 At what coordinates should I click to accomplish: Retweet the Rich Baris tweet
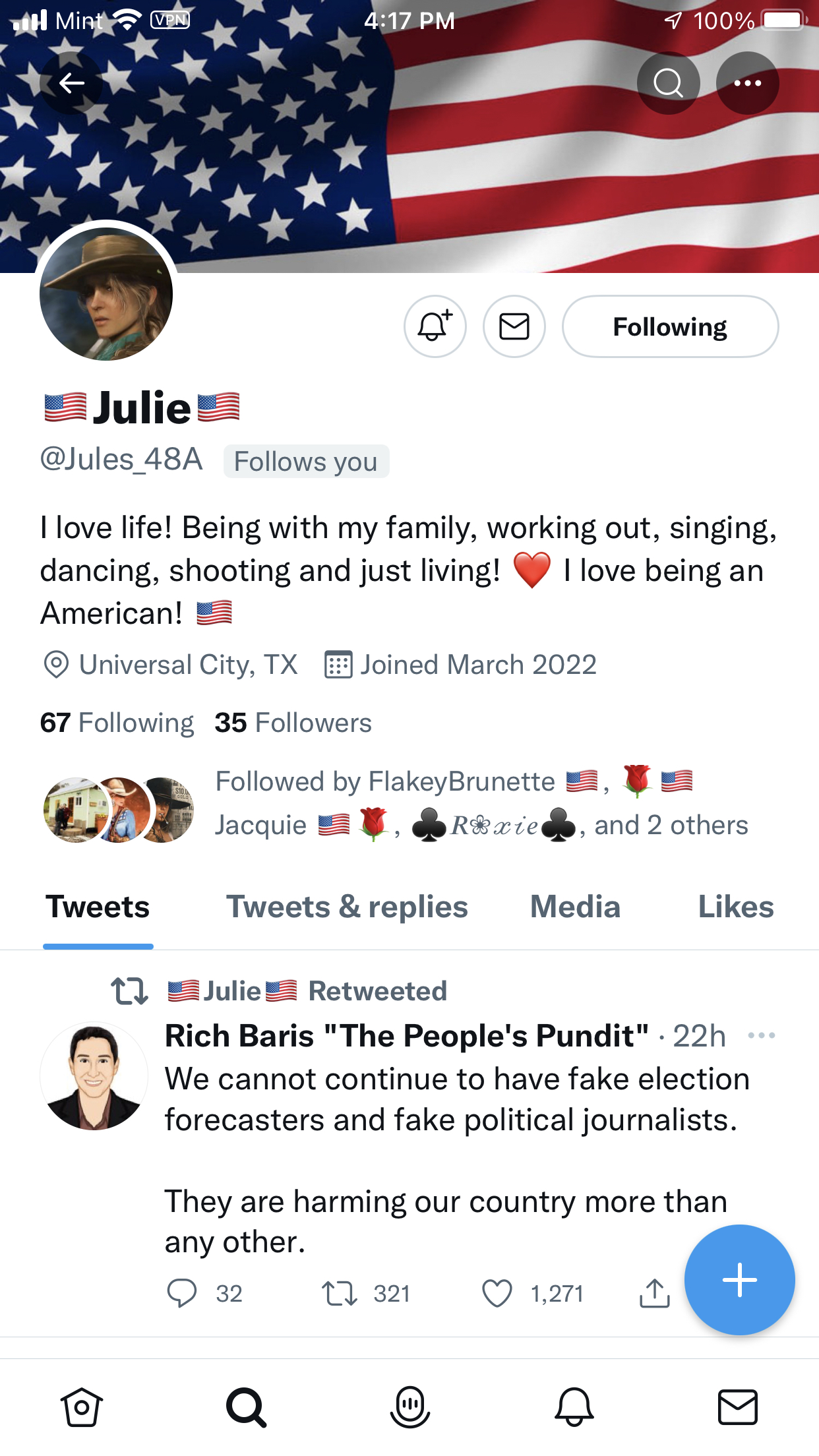click(x=340, y=1293)
